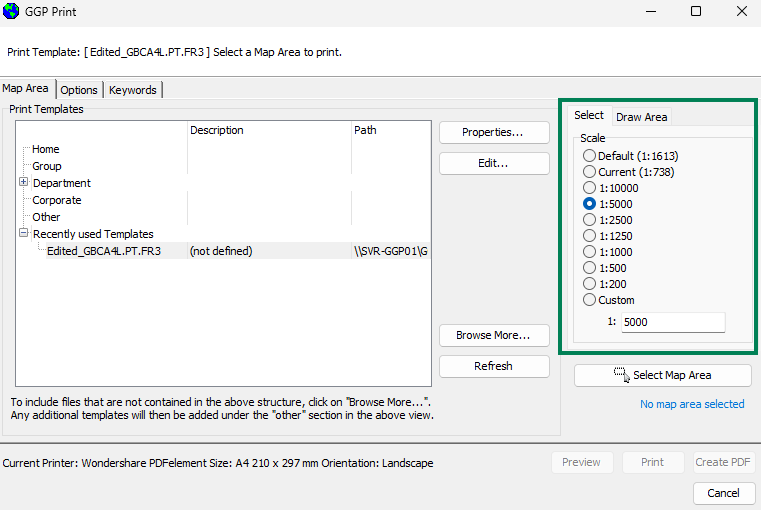Select the Department tree item
This screenshot has width=761, height=510.
pos(62,183)
